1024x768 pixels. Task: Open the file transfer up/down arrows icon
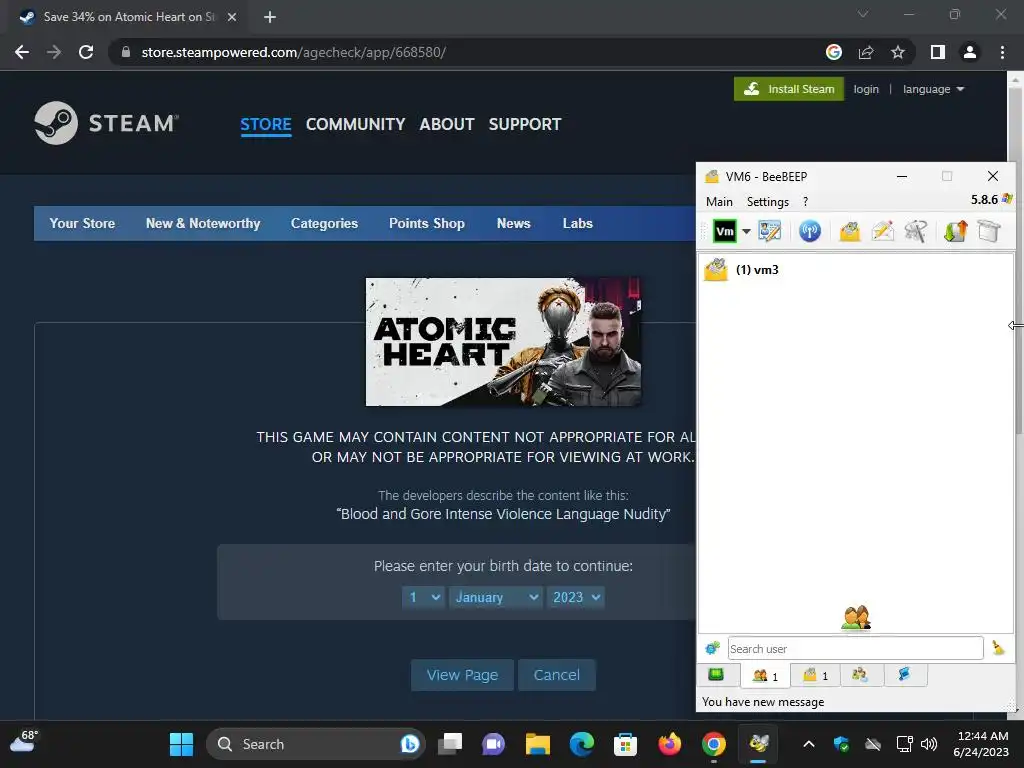click(x=955, y=231)
